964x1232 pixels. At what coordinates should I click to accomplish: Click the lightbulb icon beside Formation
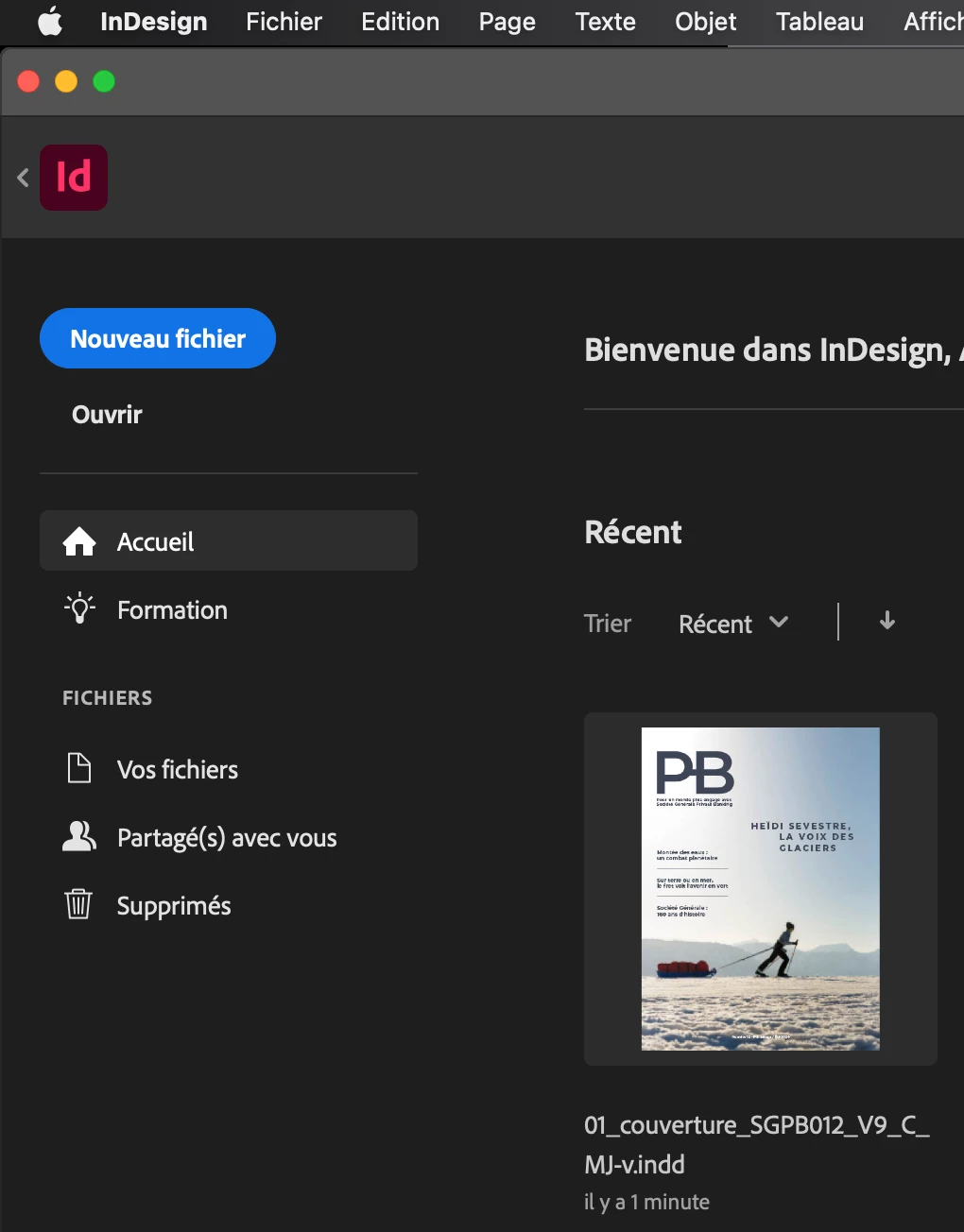(79, 608)
